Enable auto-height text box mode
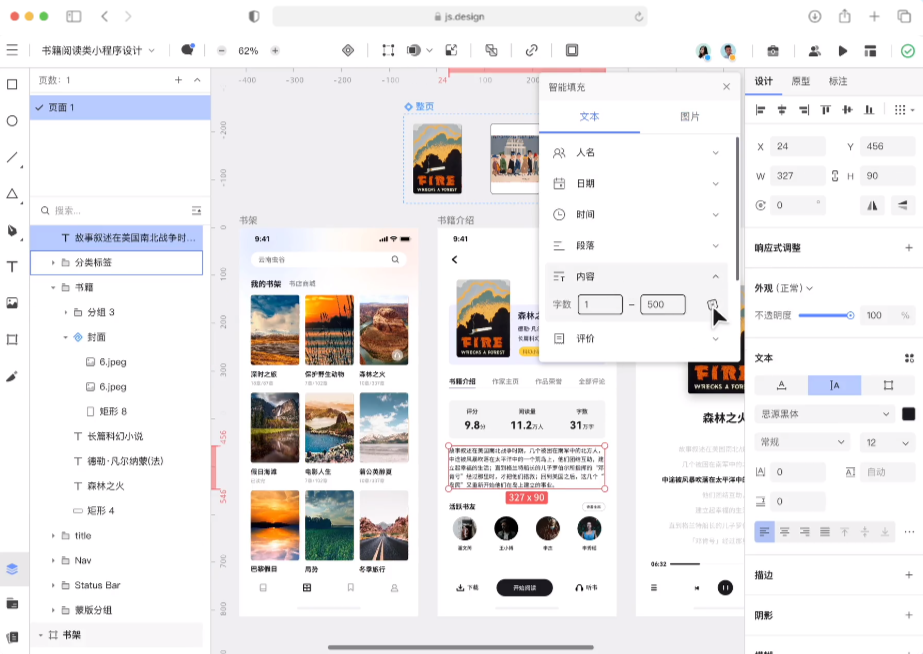 pyautogui.click(x=838, y=385)
